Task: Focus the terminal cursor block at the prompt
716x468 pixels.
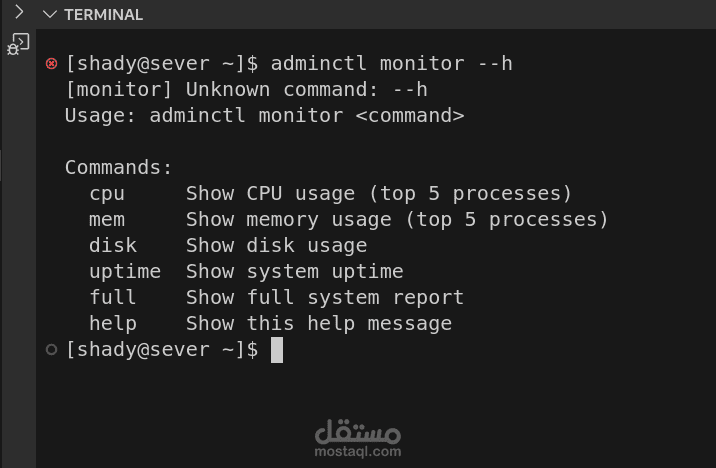Action: coord(277,350)
